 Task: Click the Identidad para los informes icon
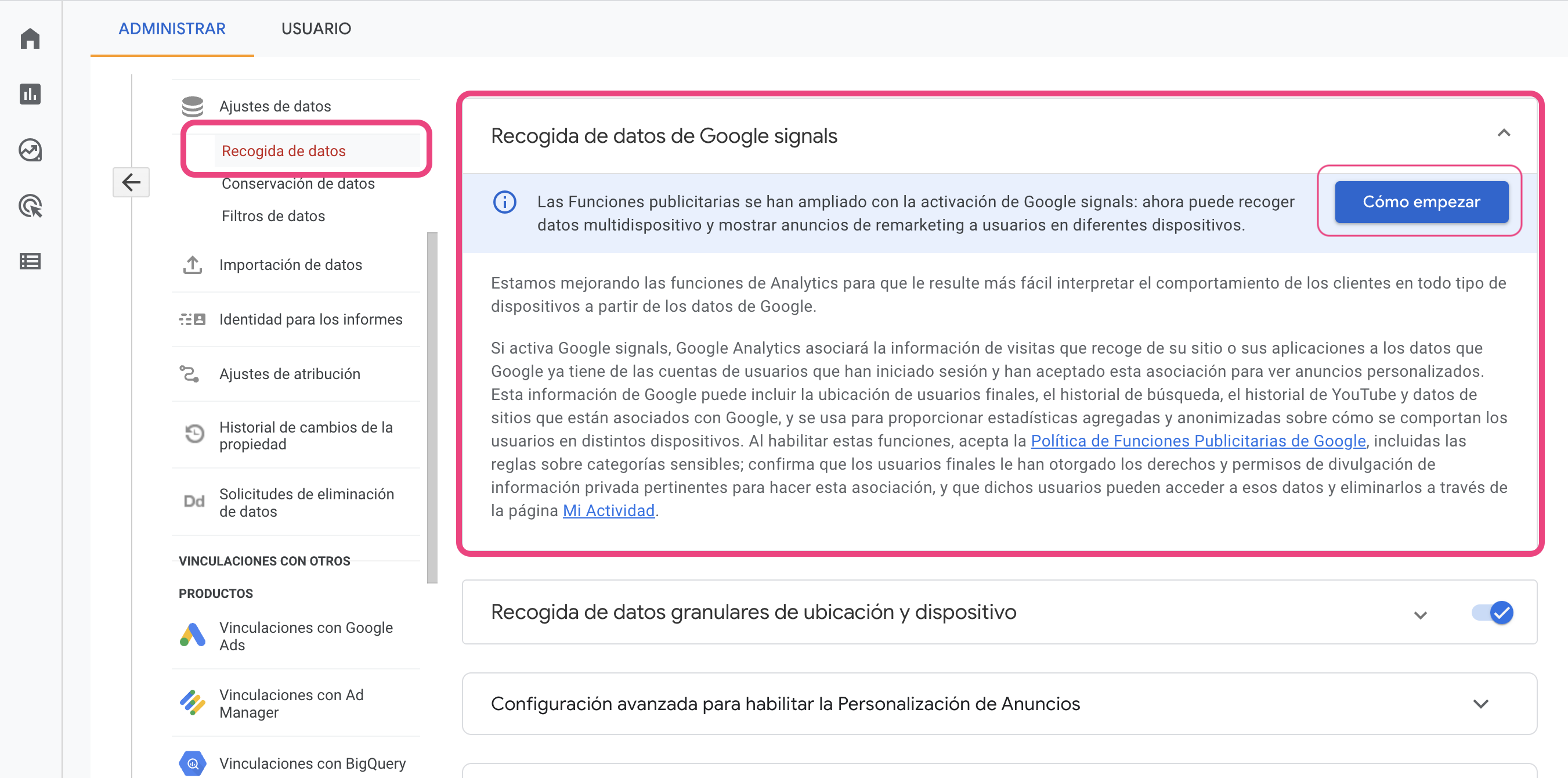coord(192,319)
